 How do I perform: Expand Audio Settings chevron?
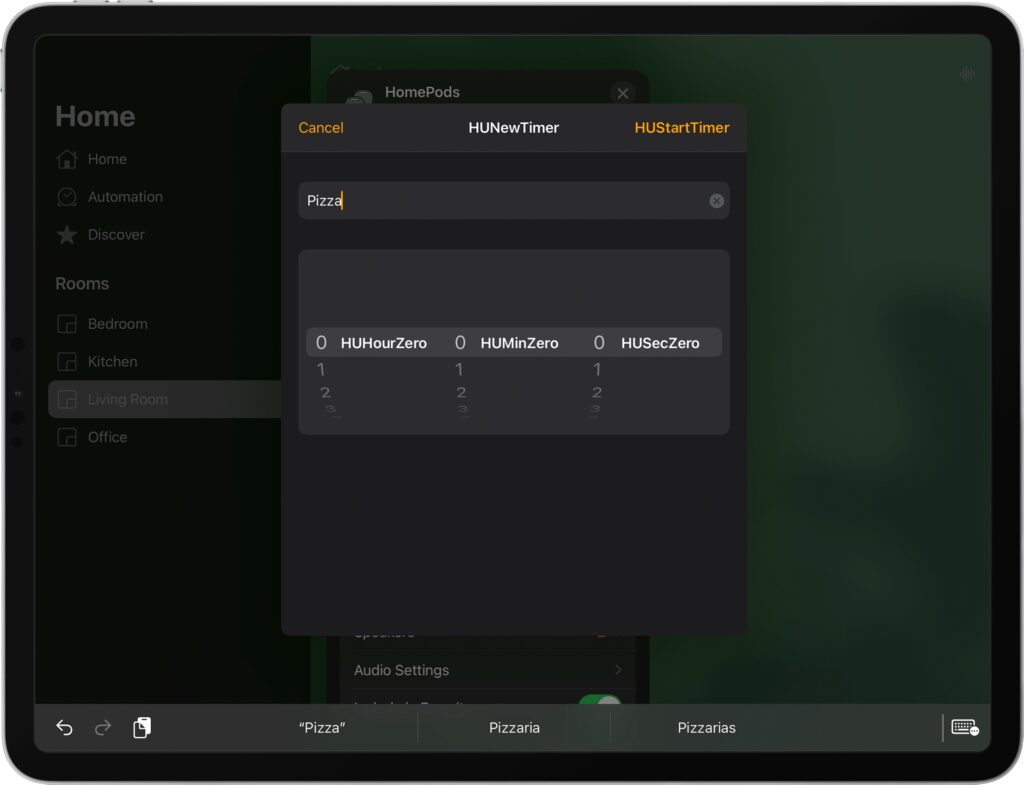coord(618,670)
